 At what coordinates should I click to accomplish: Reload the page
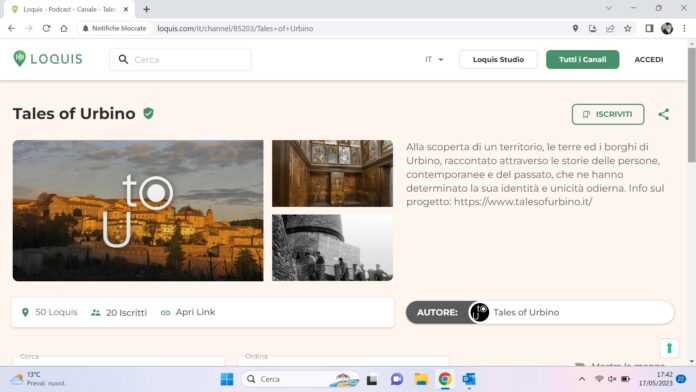(47, 28)
